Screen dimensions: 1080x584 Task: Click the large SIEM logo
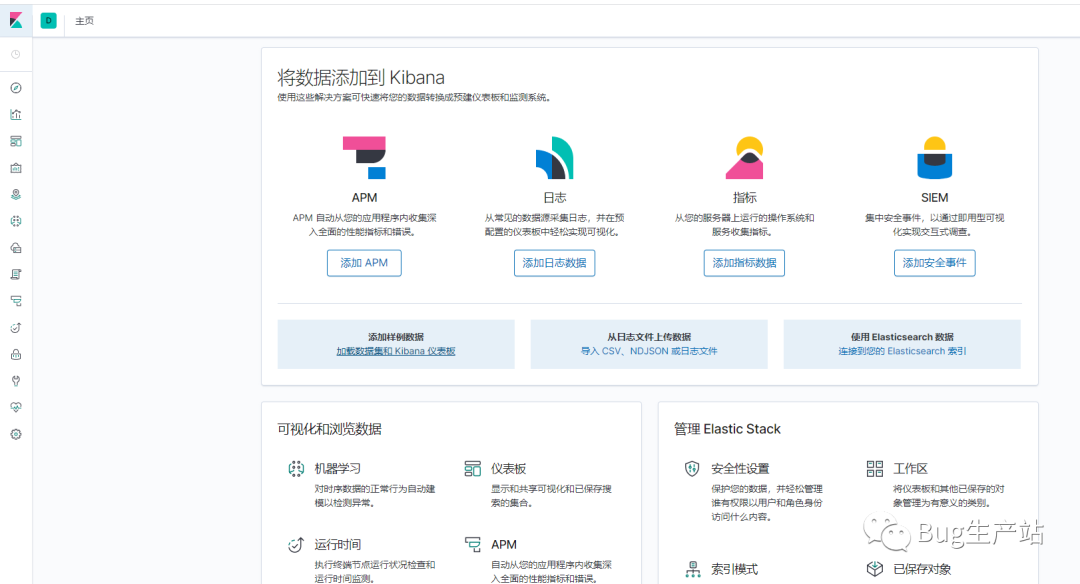(935, 158)
